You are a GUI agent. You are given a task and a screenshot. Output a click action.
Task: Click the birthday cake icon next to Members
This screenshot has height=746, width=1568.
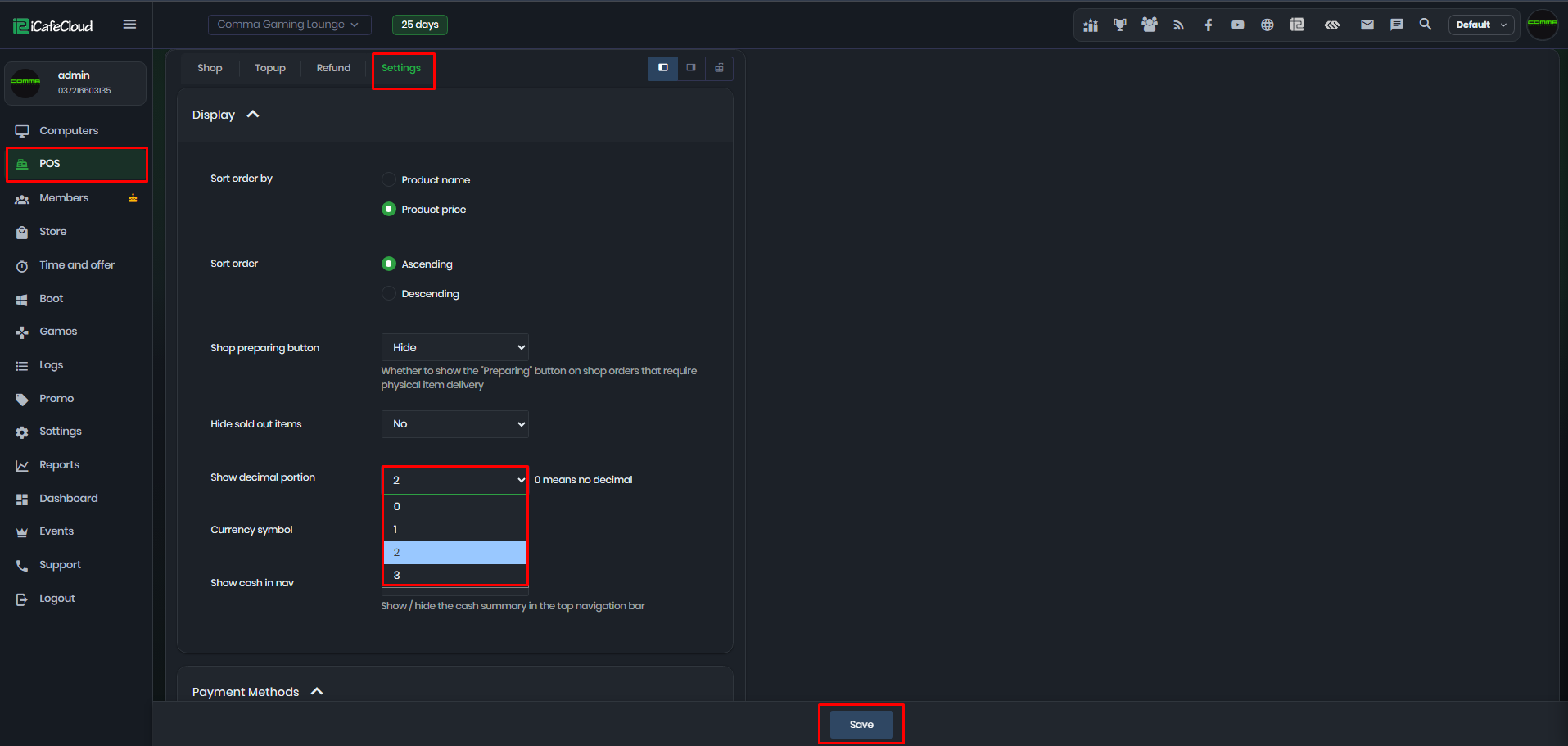coord(133,198)
